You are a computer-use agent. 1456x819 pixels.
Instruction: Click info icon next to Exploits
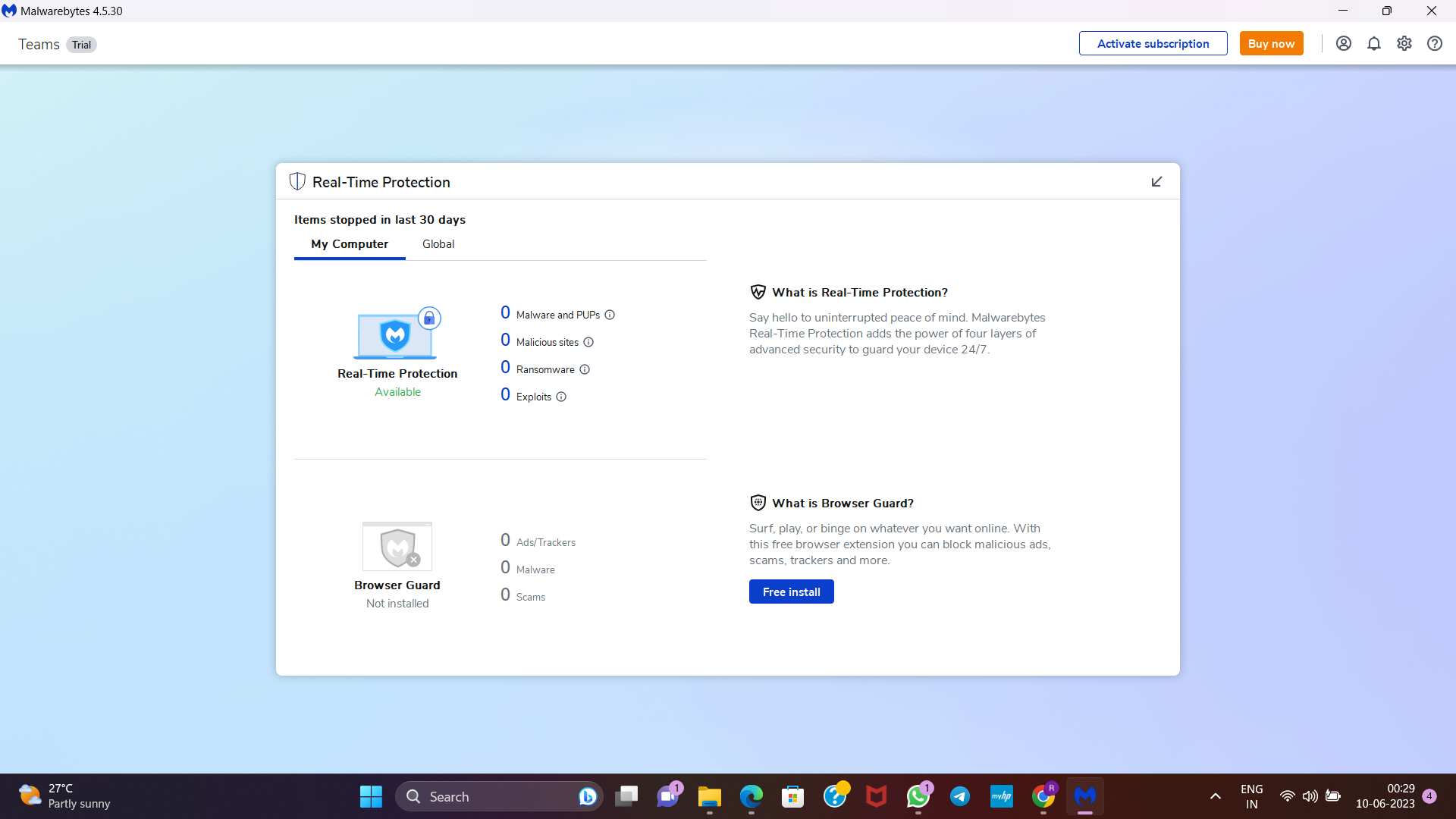click(561, 397)
